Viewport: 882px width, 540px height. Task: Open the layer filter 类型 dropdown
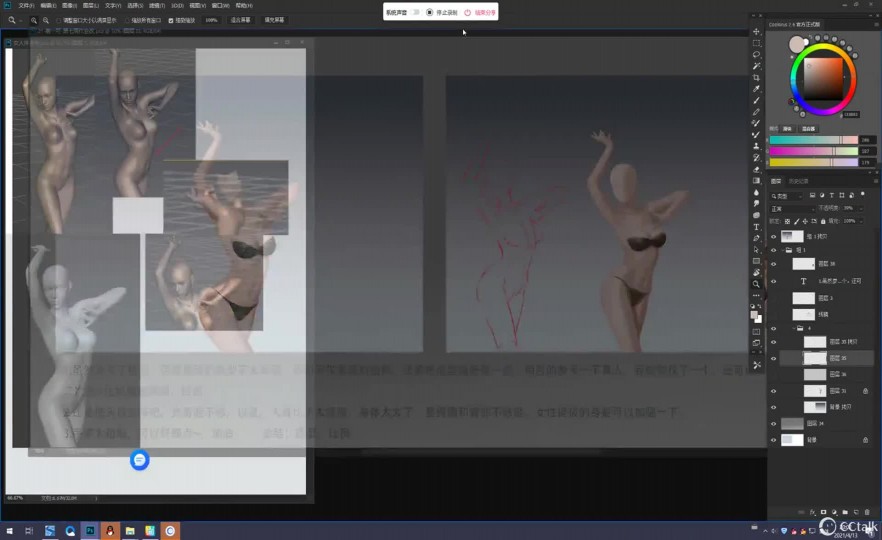(x=787, y=196)
